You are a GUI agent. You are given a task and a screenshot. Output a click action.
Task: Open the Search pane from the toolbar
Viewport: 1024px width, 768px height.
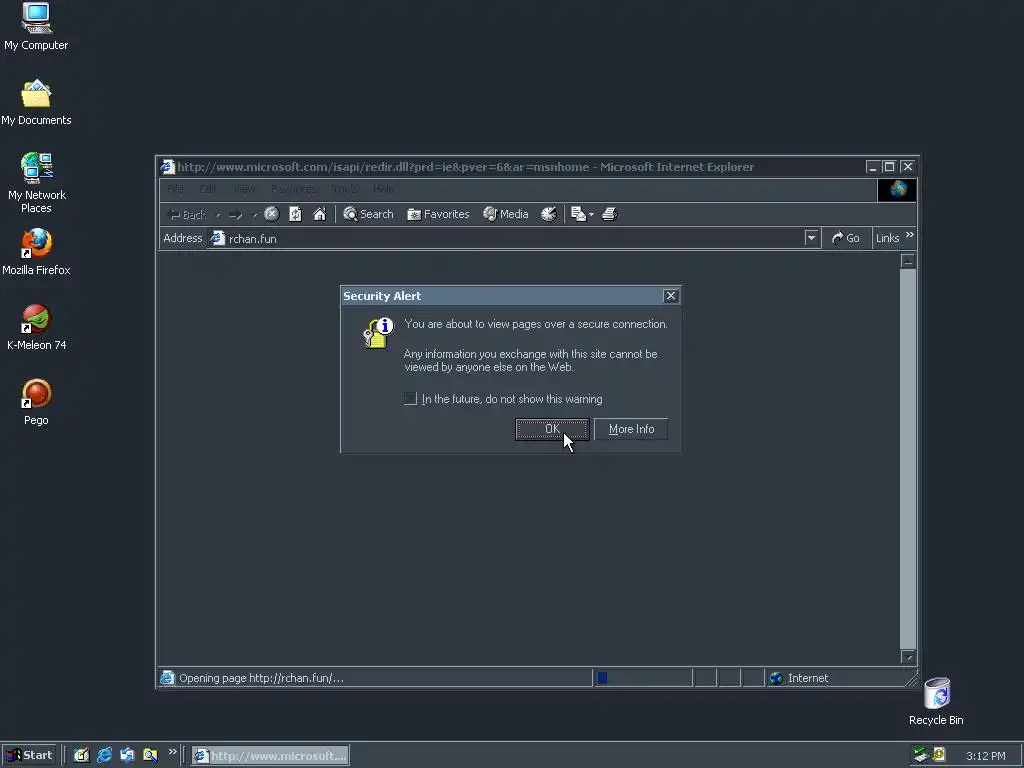pyautogui.click(x=368, y=214)
